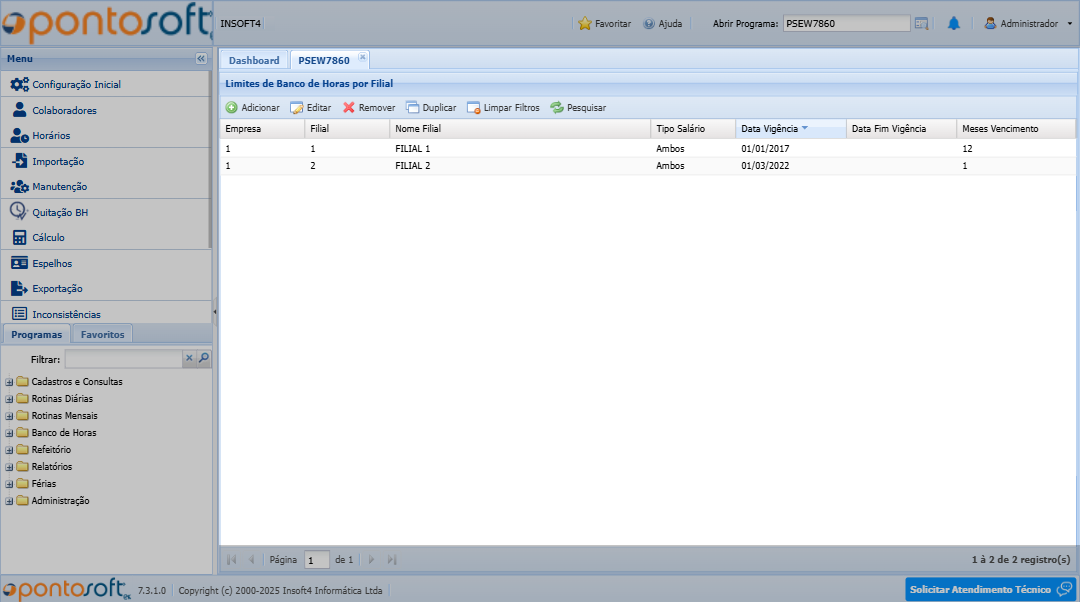Viewport: 1080px width, 602px height.
Task: Switch to the Favoritos tab
Action: pyautogui.click(x=103, y=335)
